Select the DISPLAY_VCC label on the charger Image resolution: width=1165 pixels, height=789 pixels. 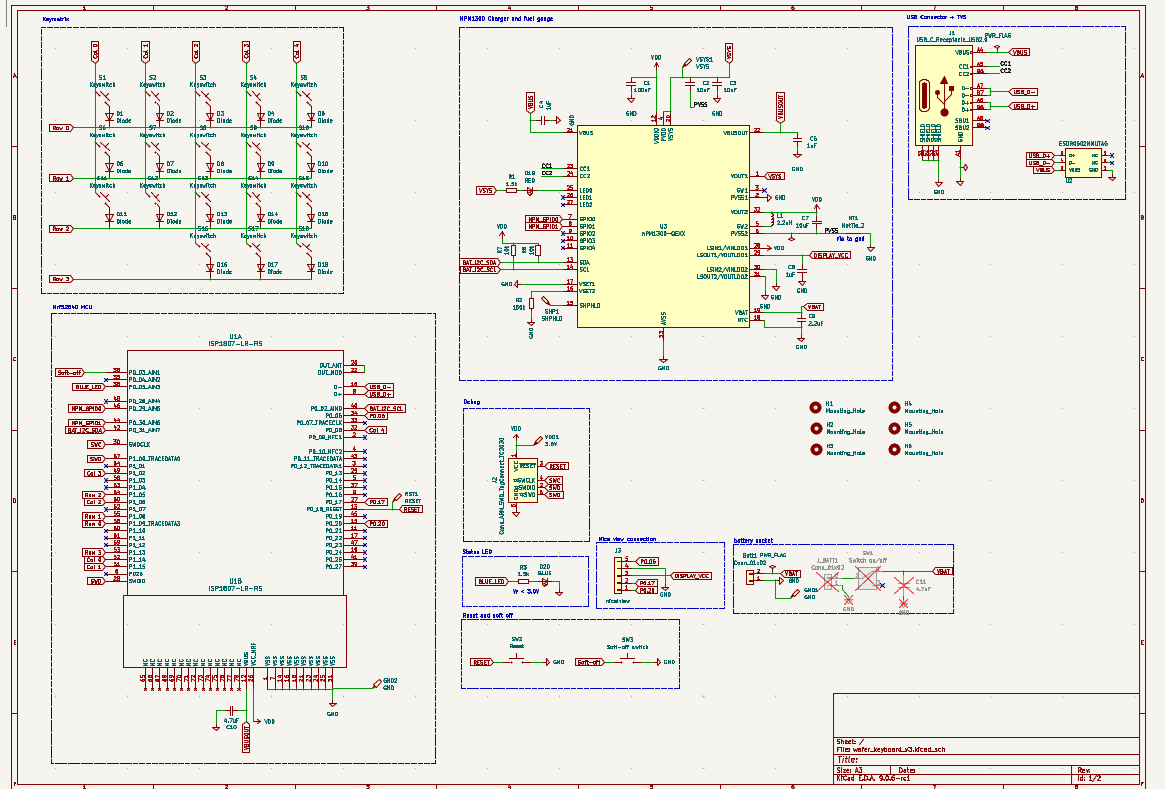point(830,256)
